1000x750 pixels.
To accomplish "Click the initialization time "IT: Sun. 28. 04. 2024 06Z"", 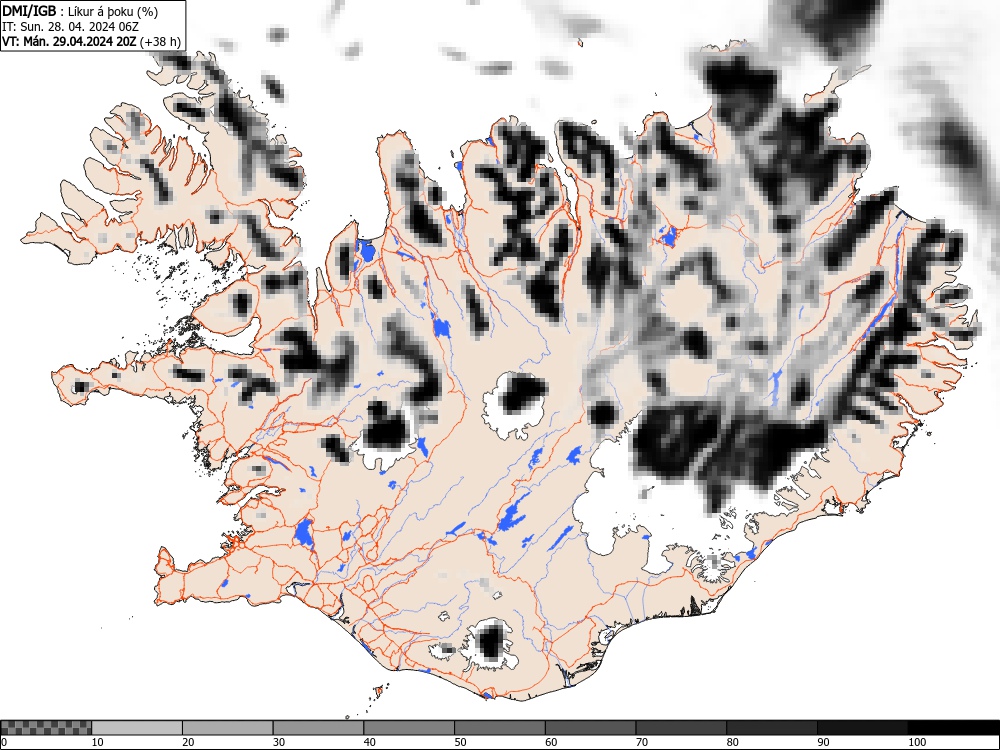I will coord(70,26).
